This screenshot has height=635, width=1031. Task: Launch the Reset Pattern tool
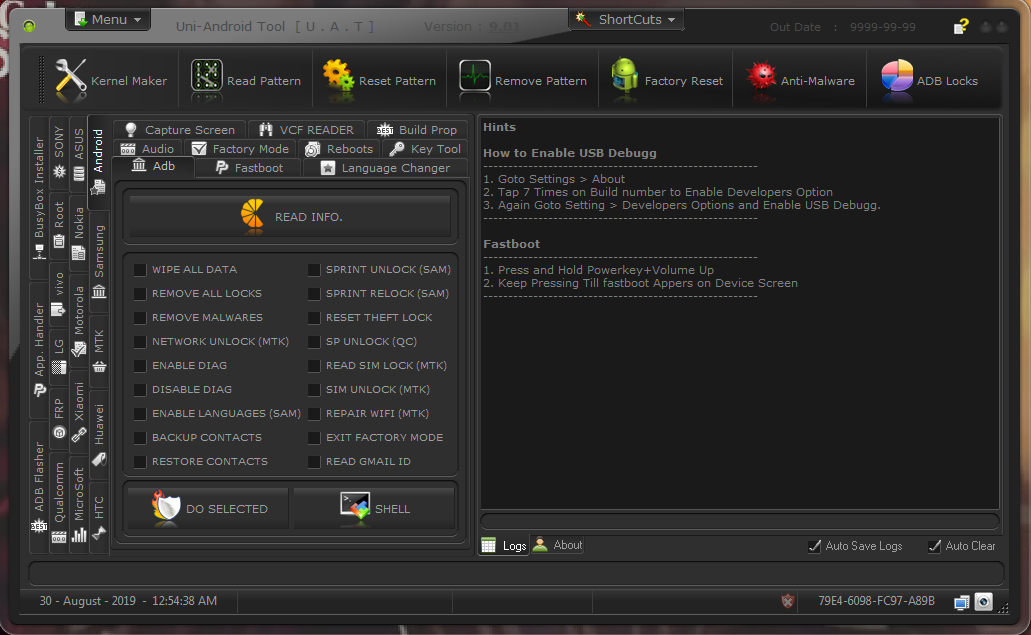point(379,80)
